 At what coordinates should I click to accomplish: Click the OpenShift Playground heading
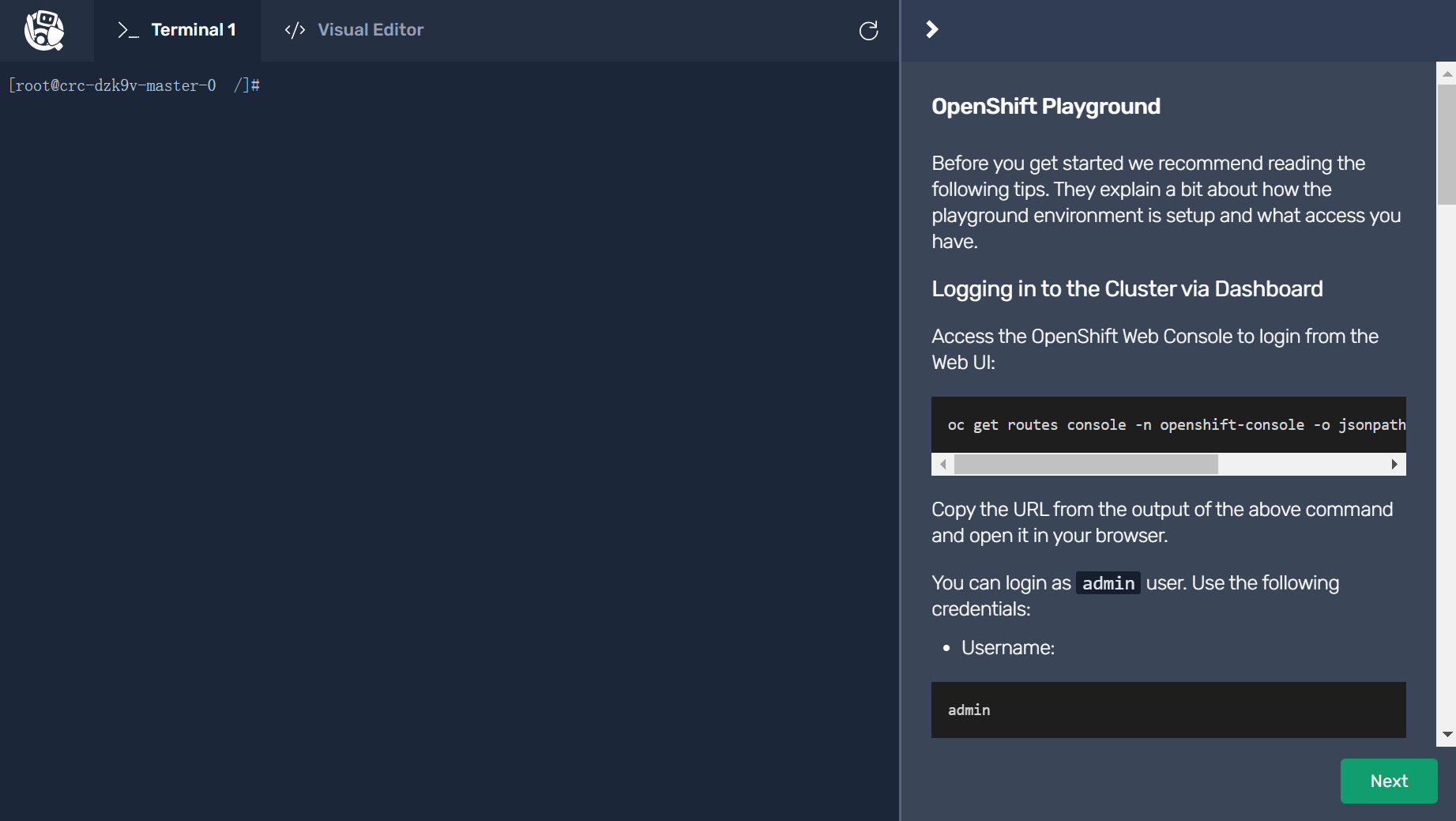click(1045, 107)
